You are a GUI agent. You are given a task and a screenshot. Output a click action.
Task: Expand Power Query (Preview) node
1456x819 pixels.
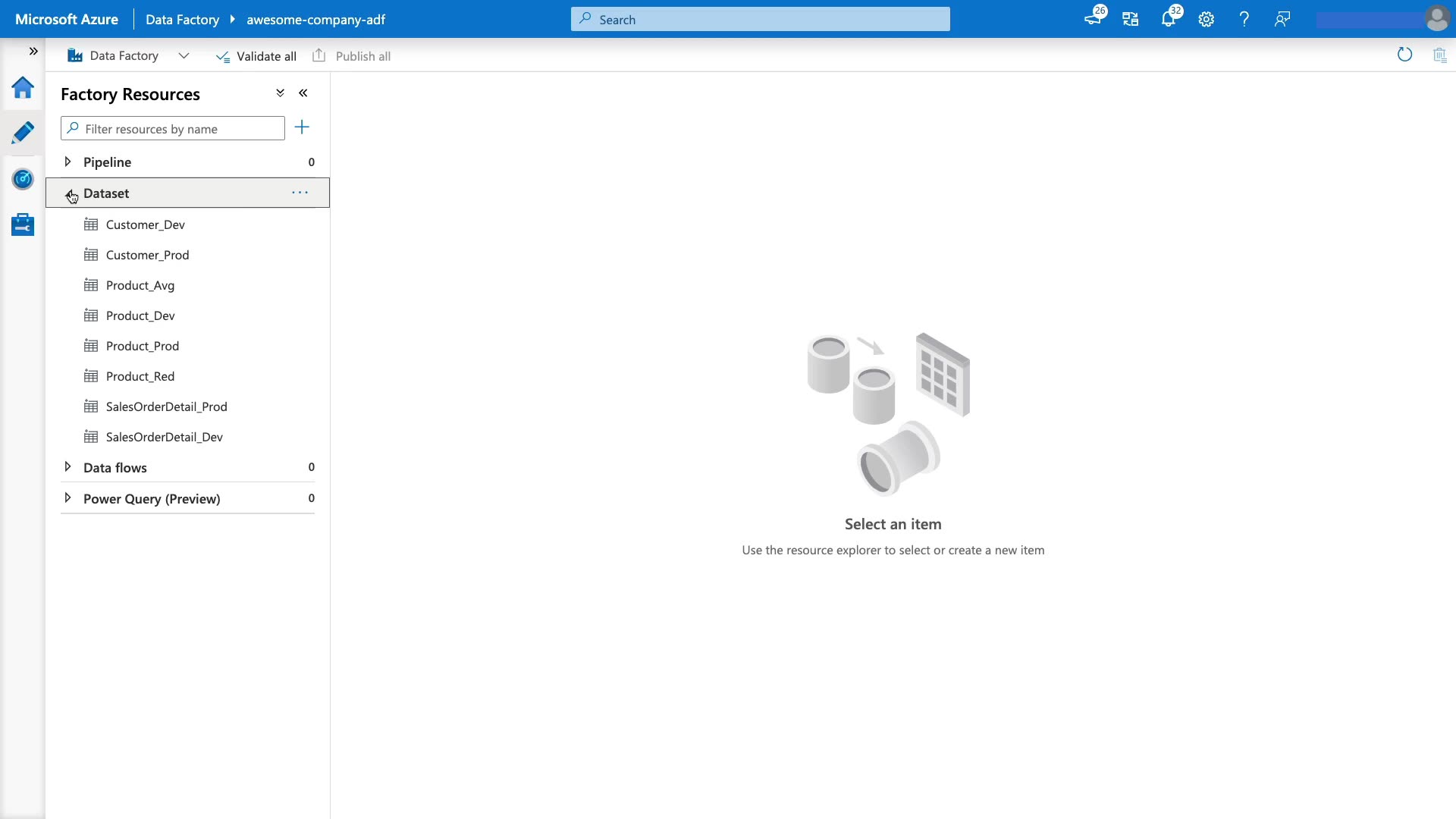(67, 498)
